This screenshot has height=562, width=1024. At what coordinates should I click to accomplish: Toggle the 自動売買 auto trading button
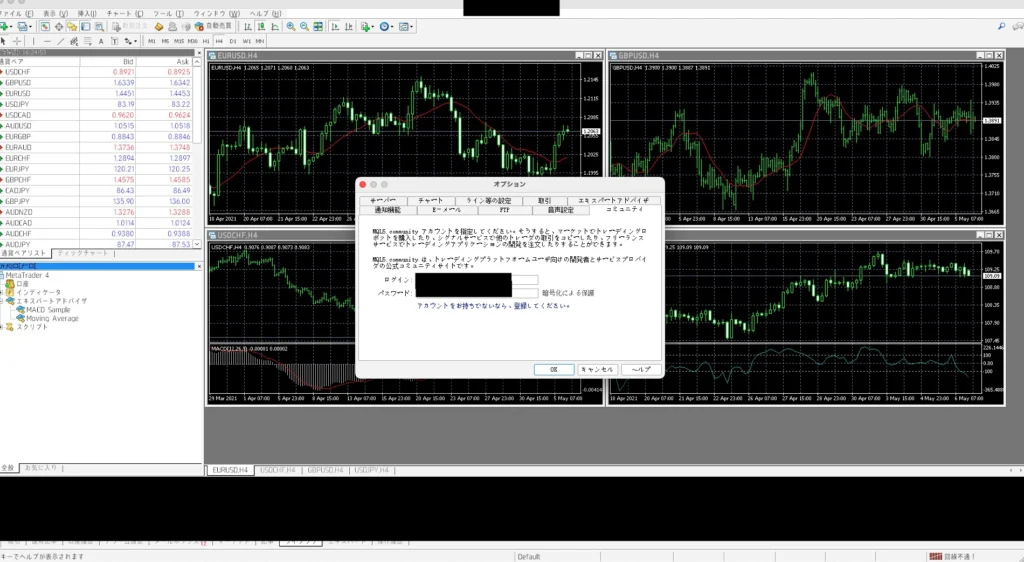pyautogui.click(x=214, y=27)
